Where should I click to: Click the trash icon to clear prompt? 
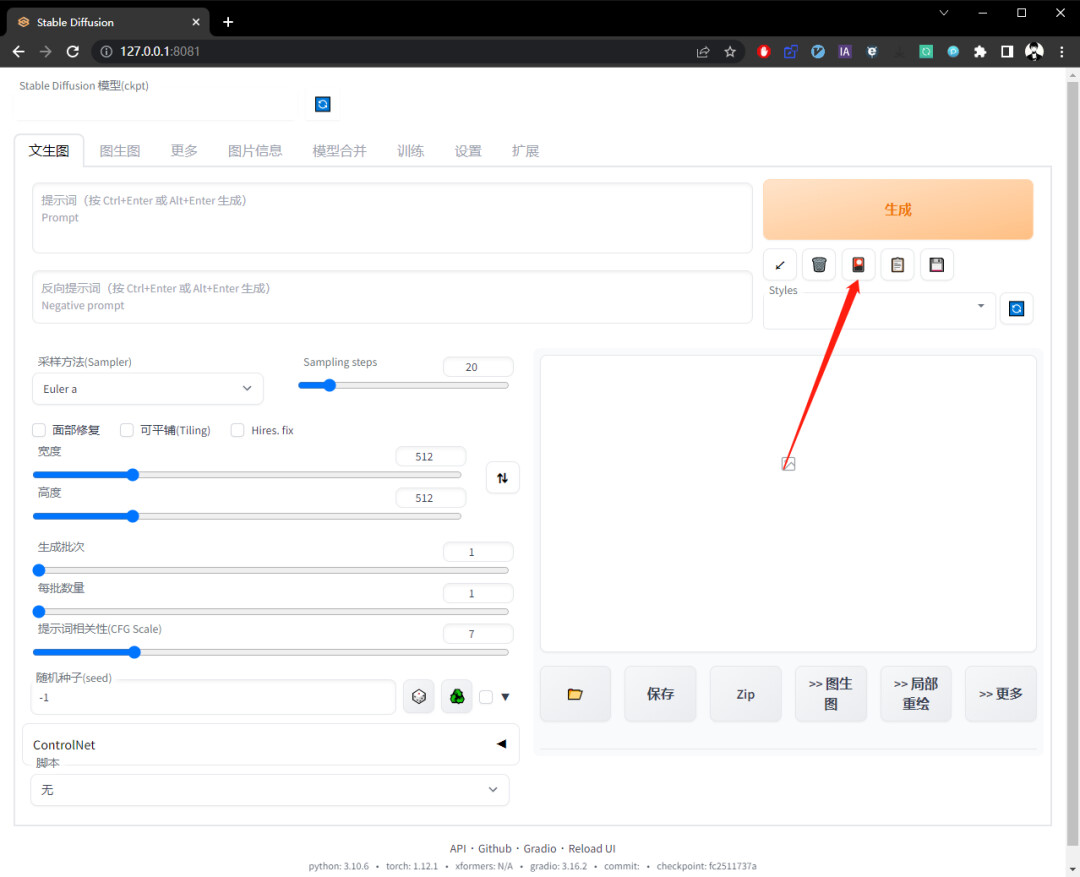click(819, 265)
